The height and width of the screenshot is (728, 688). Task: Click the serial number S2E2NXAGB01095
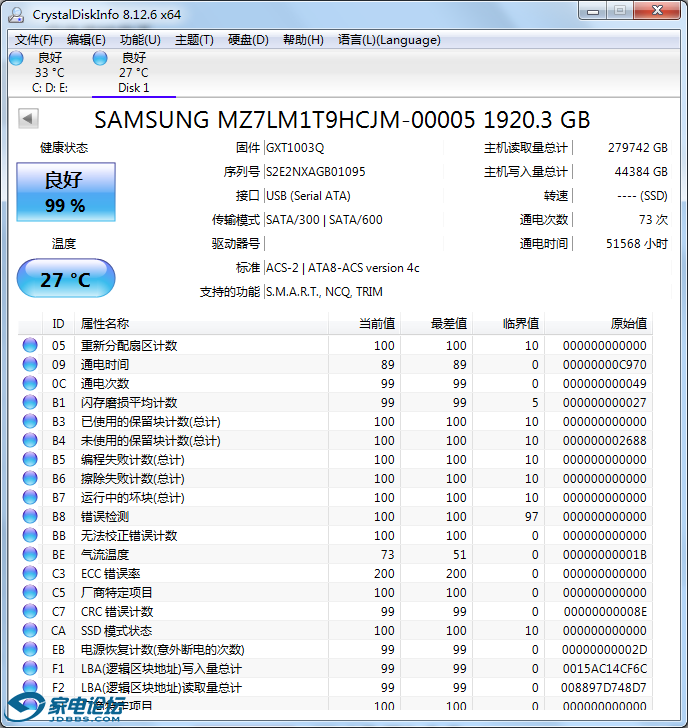pos(315,172)
